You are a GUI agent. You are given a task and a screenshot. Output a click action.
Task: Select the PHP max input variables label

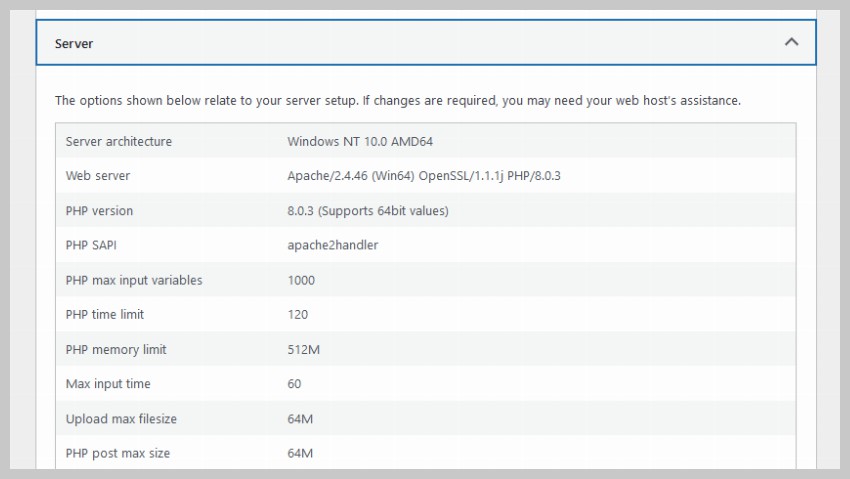[134, 280]
